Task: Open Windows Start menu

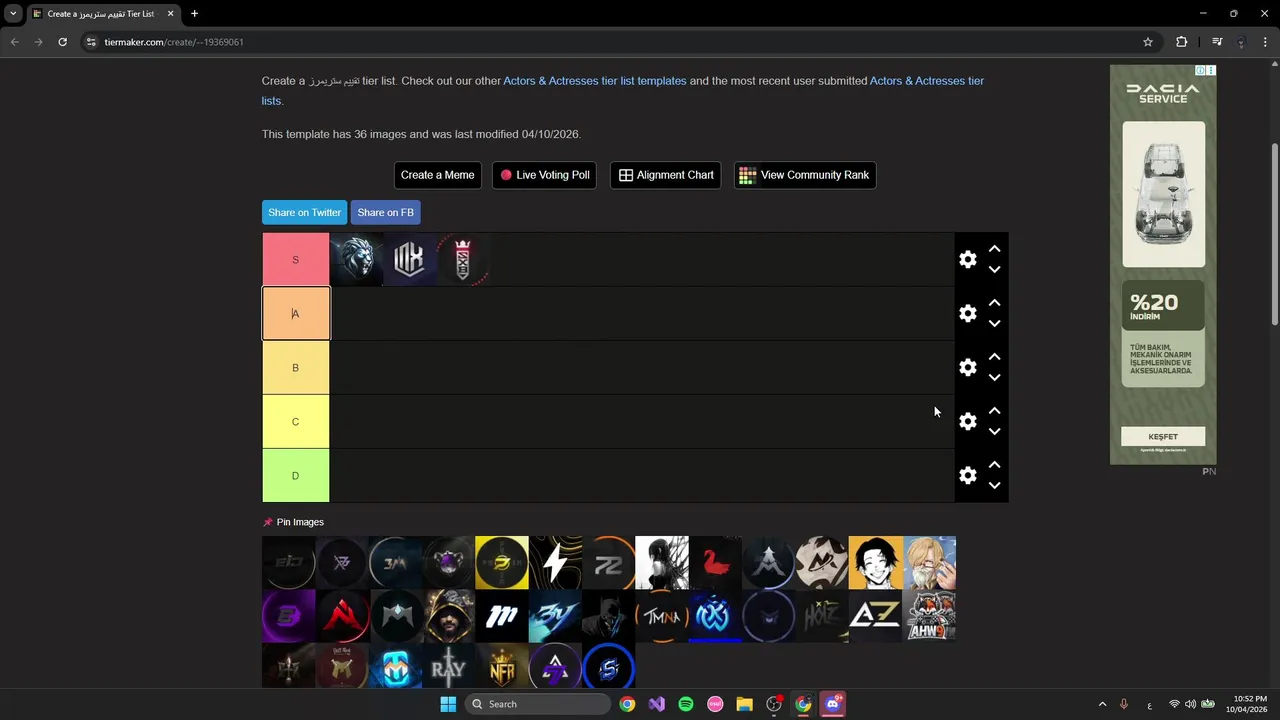Action: [x=448, y=704]
